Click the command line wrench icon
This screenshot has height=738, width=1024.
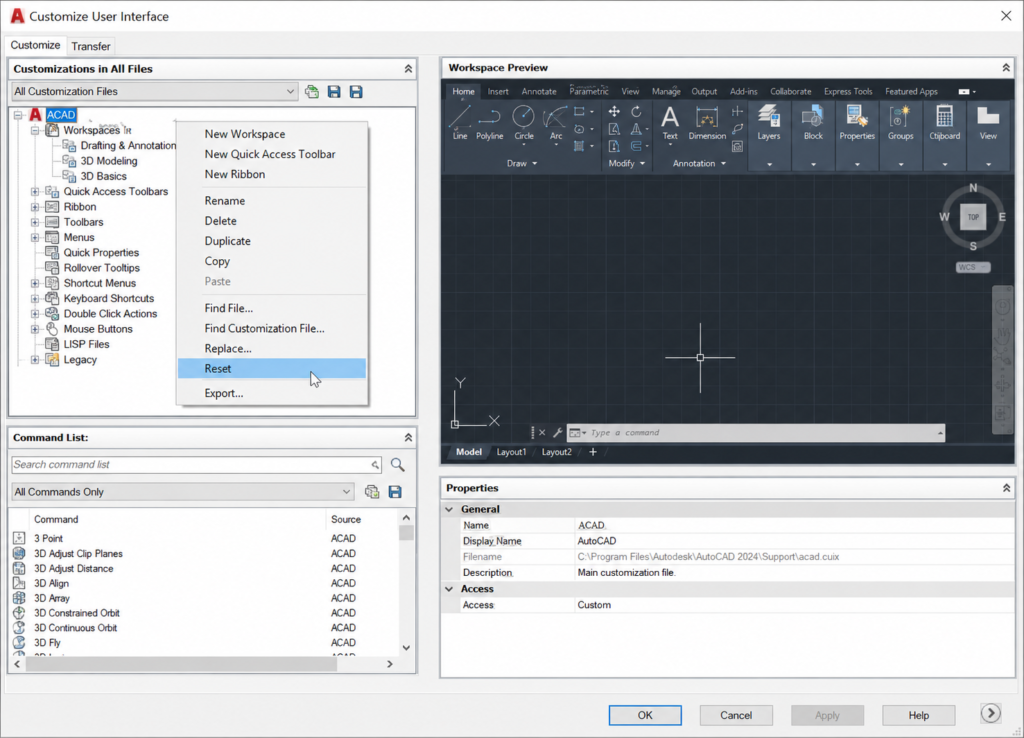[558, 432]
